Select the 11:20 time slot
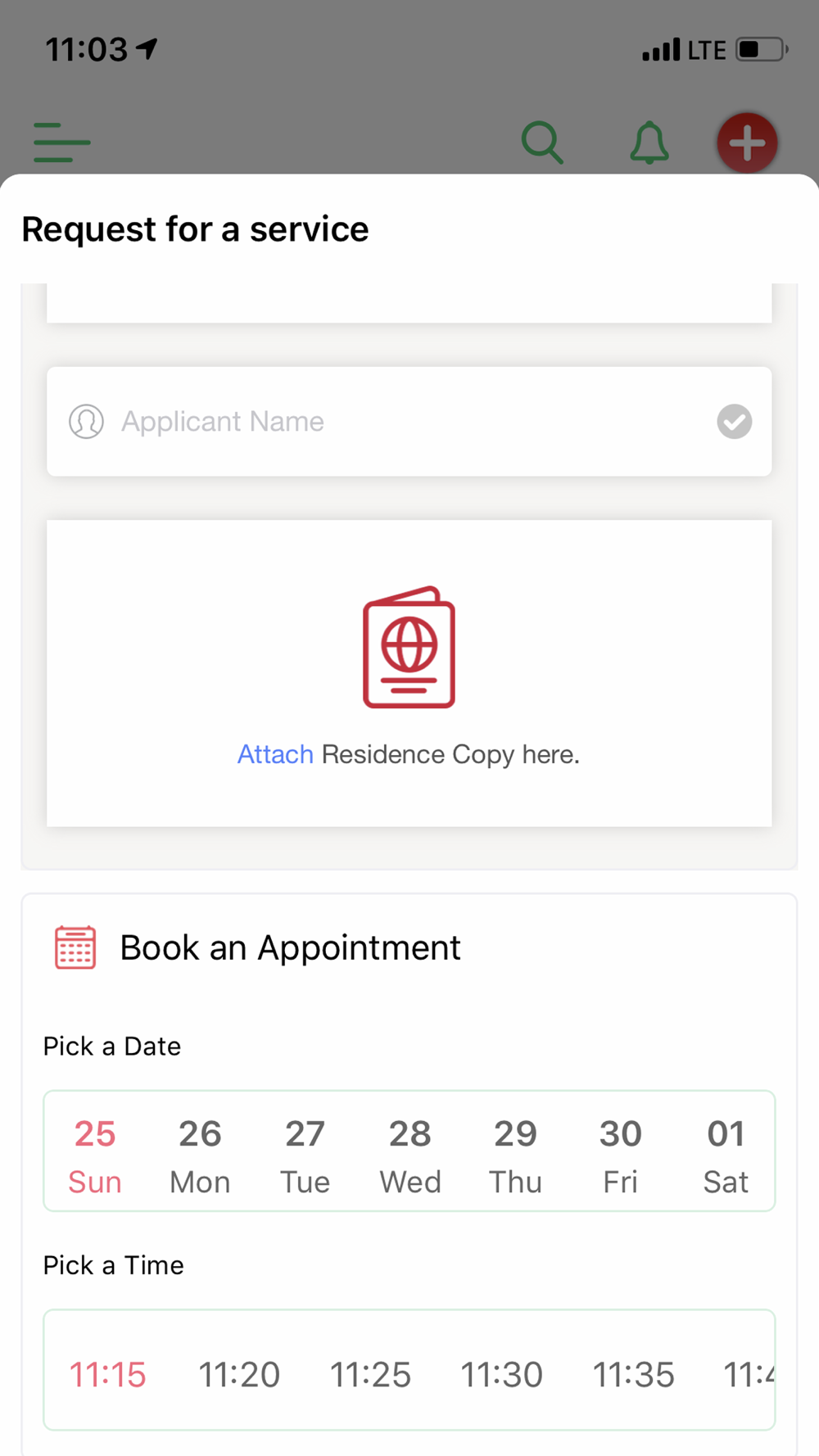The image size is (819, 1456). tap(239, 1374)
